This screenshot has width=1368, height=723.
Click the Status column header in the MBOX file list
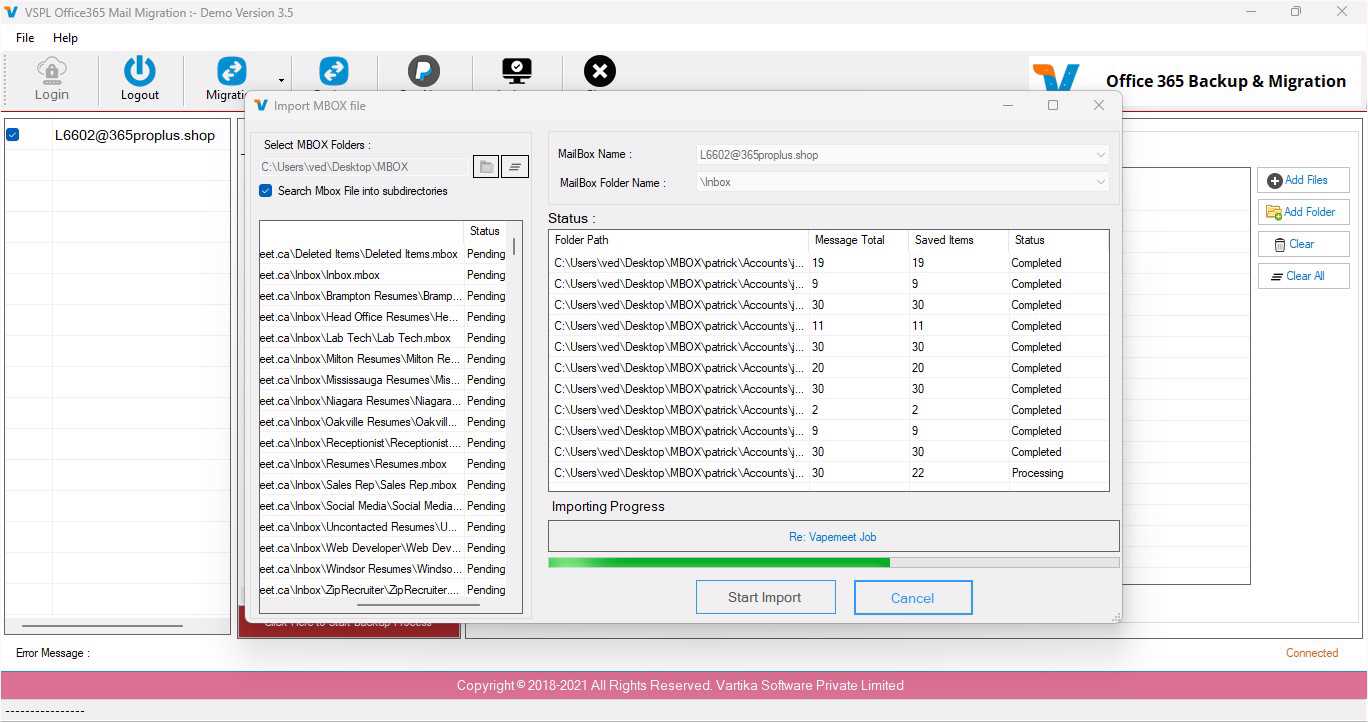tap(487, 231)
